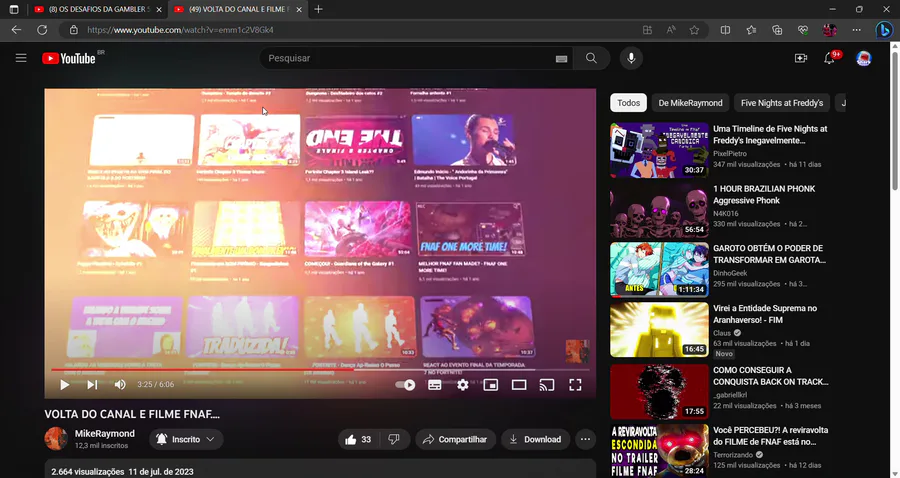Open the YouTube guide hamburger menu
900x478 pixels.
21,58
